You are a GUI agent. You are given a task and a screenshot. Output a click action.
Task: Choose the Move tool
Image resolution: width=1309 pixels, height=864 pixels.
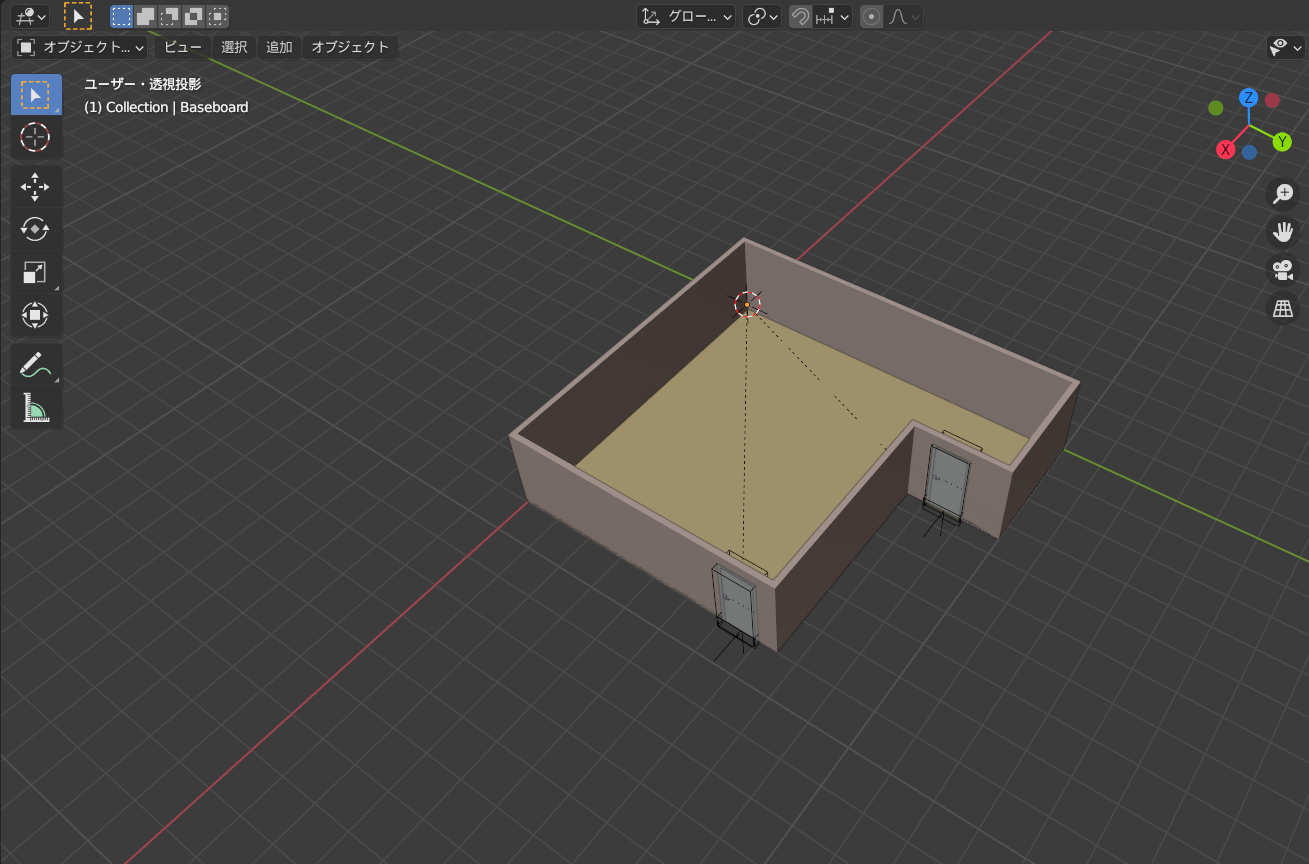pyautogui.click(x=36, y=187)
